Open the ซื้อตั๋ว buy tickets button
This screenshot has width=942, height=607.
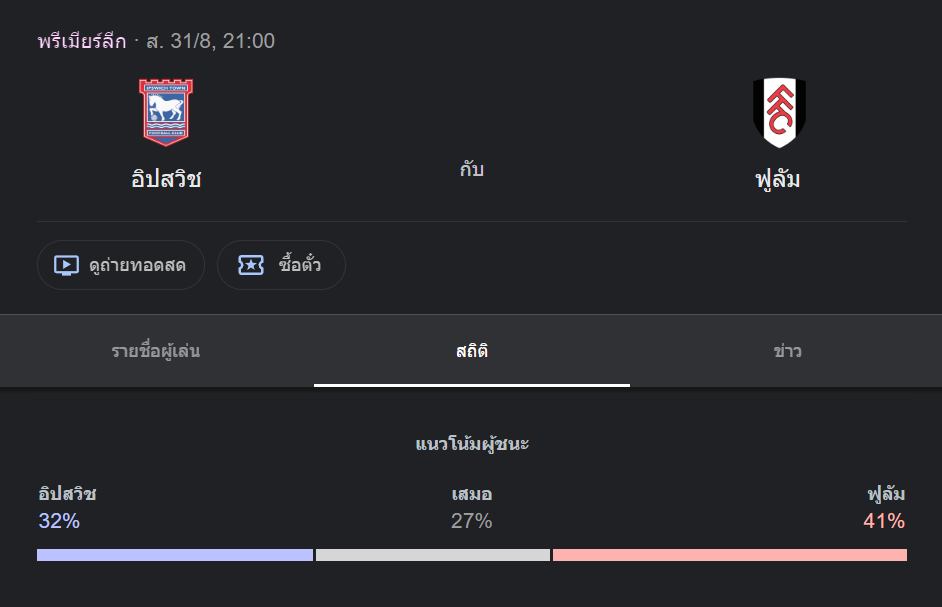click(281, 265)
